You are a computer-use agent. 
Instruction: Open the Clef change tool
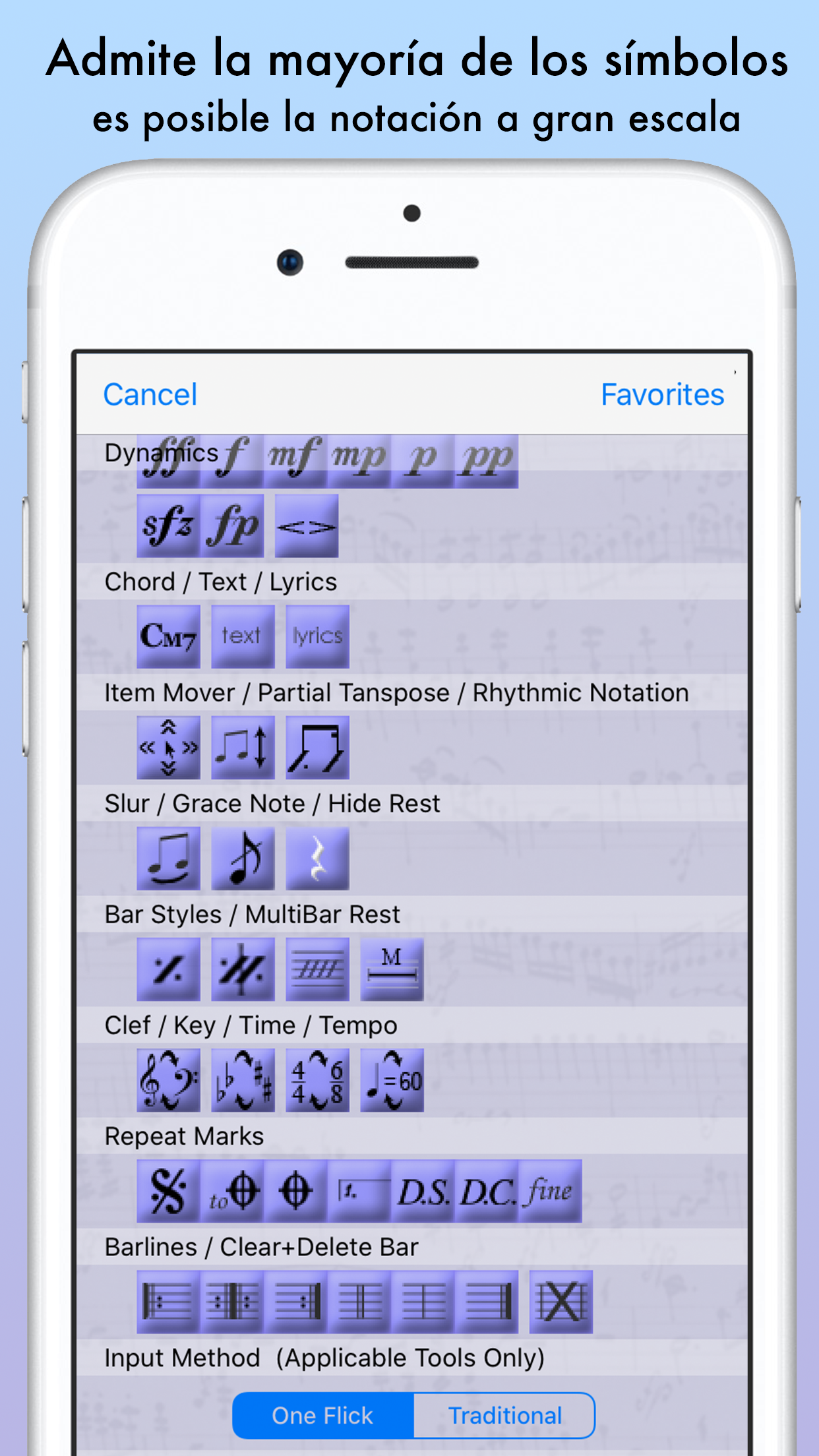tap(168, 1079)
